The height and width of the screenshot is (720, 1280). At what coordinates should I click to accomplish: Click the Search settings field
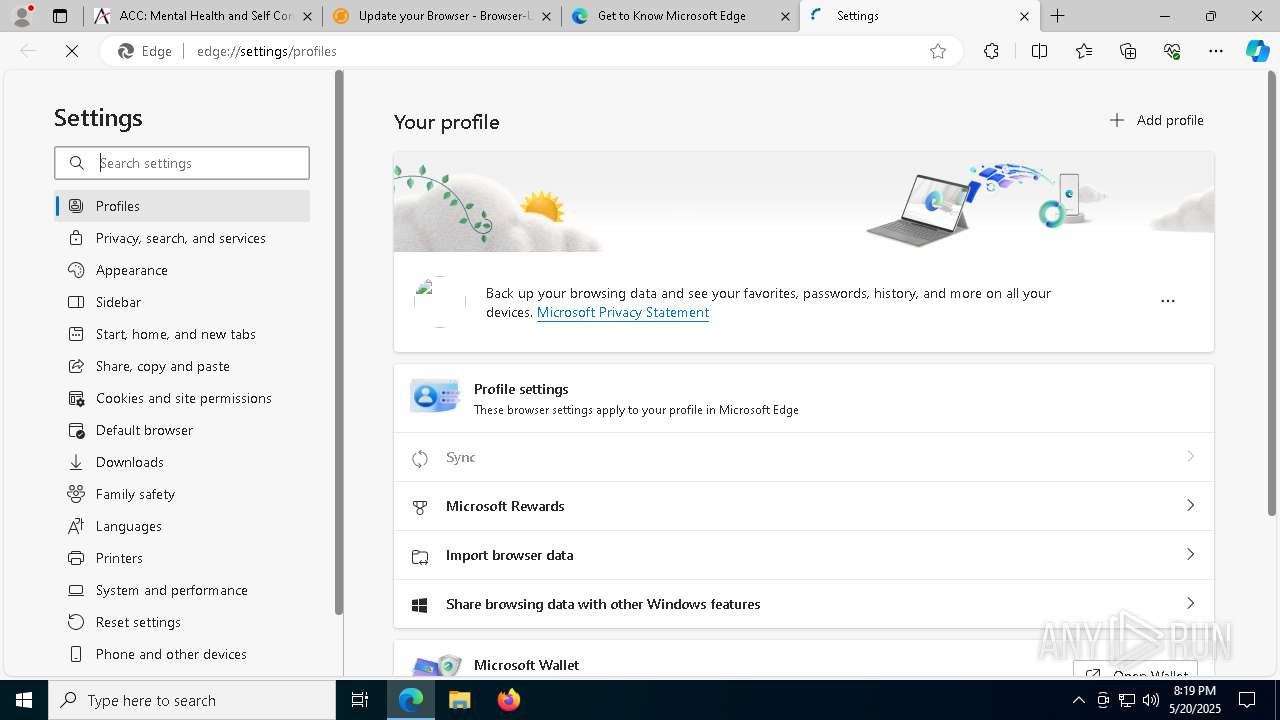click(182, 163)
